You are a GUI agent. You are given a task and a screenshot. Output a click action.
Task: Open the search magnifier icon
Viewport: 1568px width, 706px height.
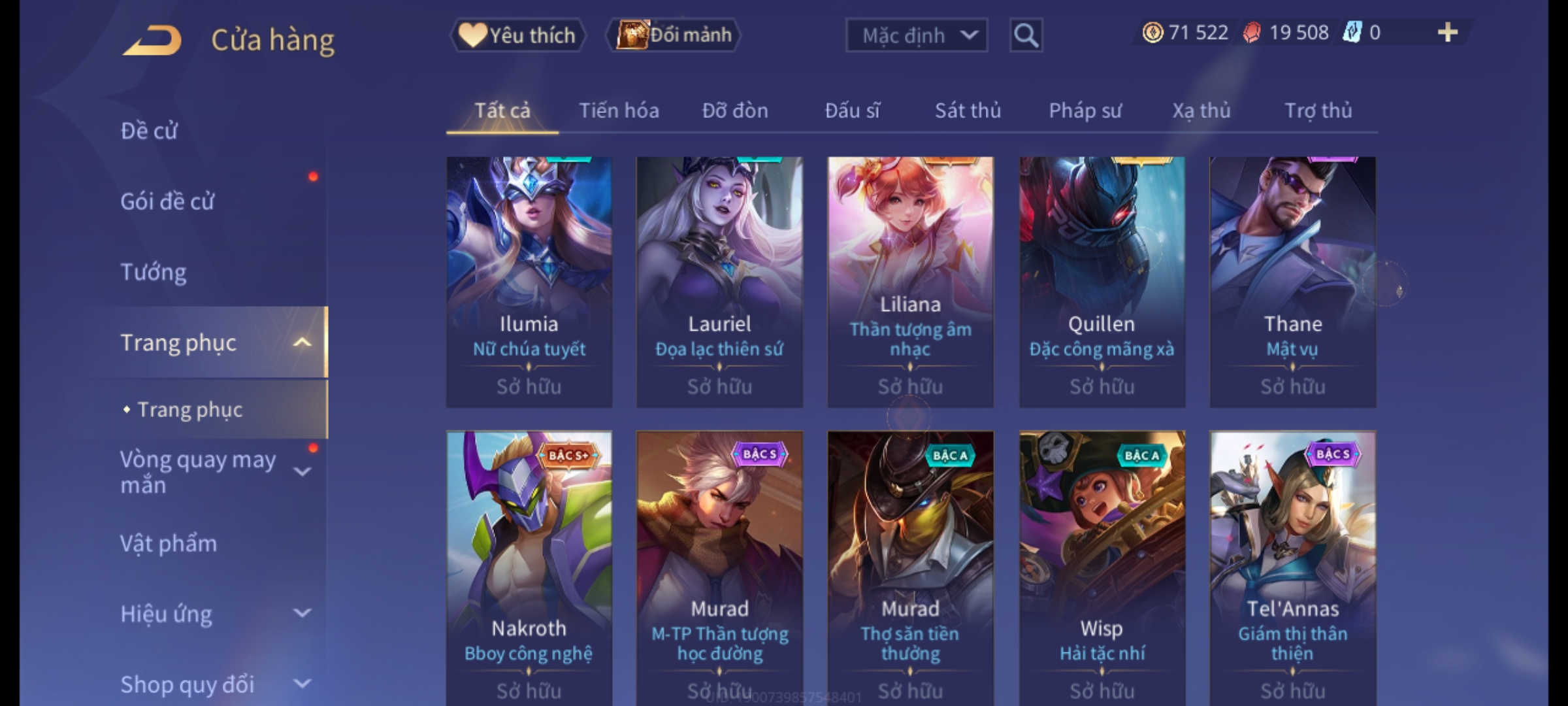point(1026,35)
